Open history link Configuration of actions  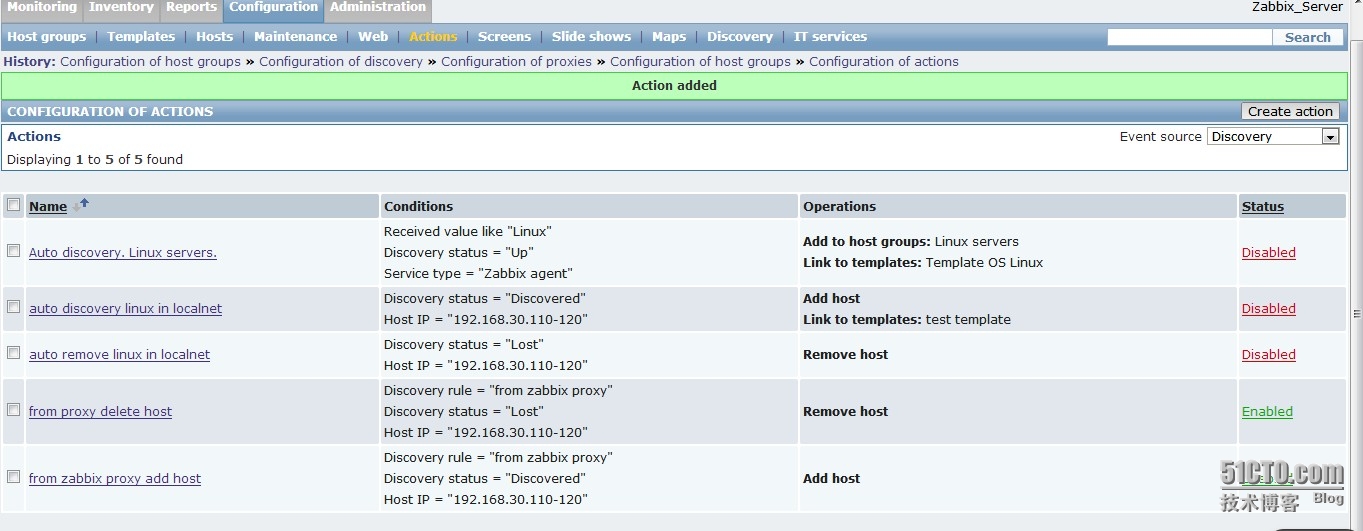(x=884, y=61)
